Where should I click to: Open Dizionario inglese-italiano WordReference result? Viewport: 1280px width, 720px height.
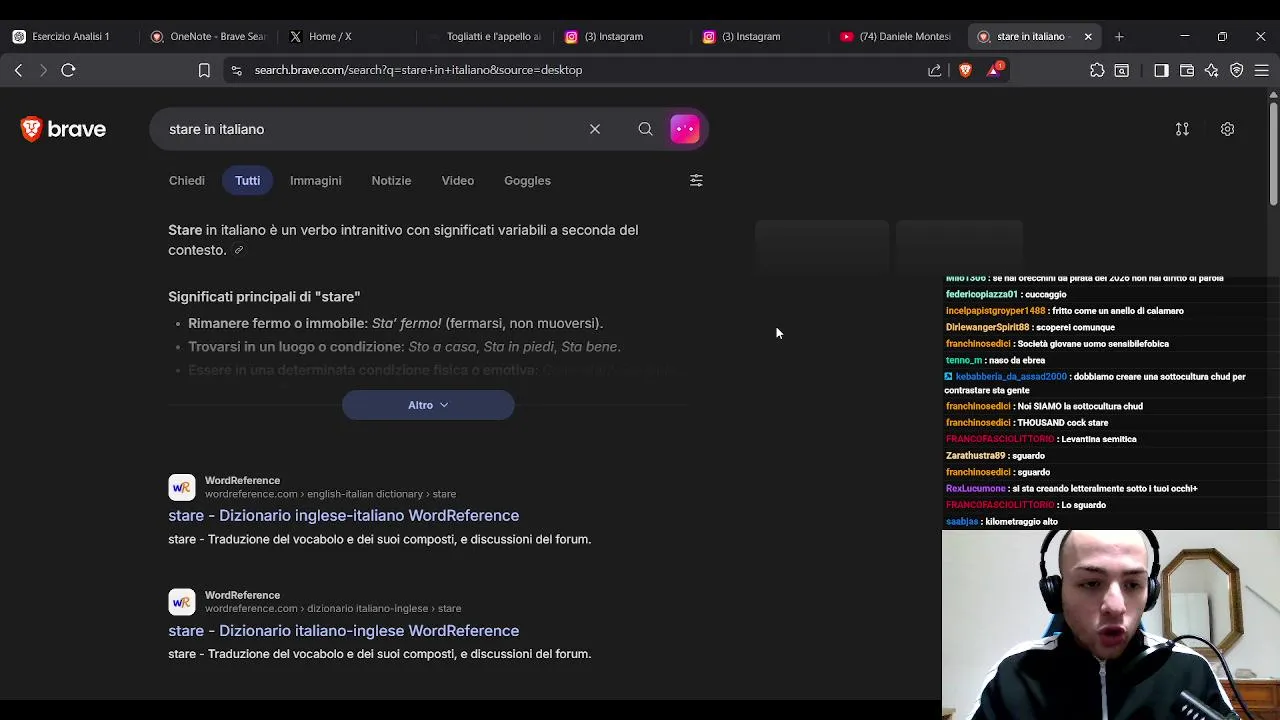(x=343, y=516)
